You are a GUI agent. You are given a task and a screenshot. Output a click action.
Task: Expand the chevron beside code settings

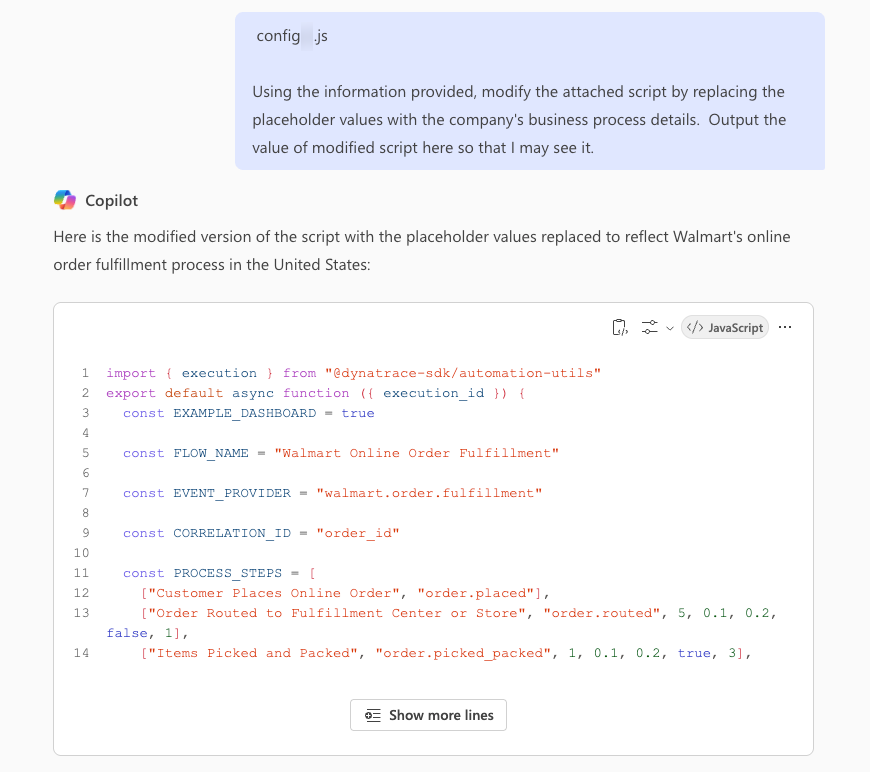click(670, 328)
